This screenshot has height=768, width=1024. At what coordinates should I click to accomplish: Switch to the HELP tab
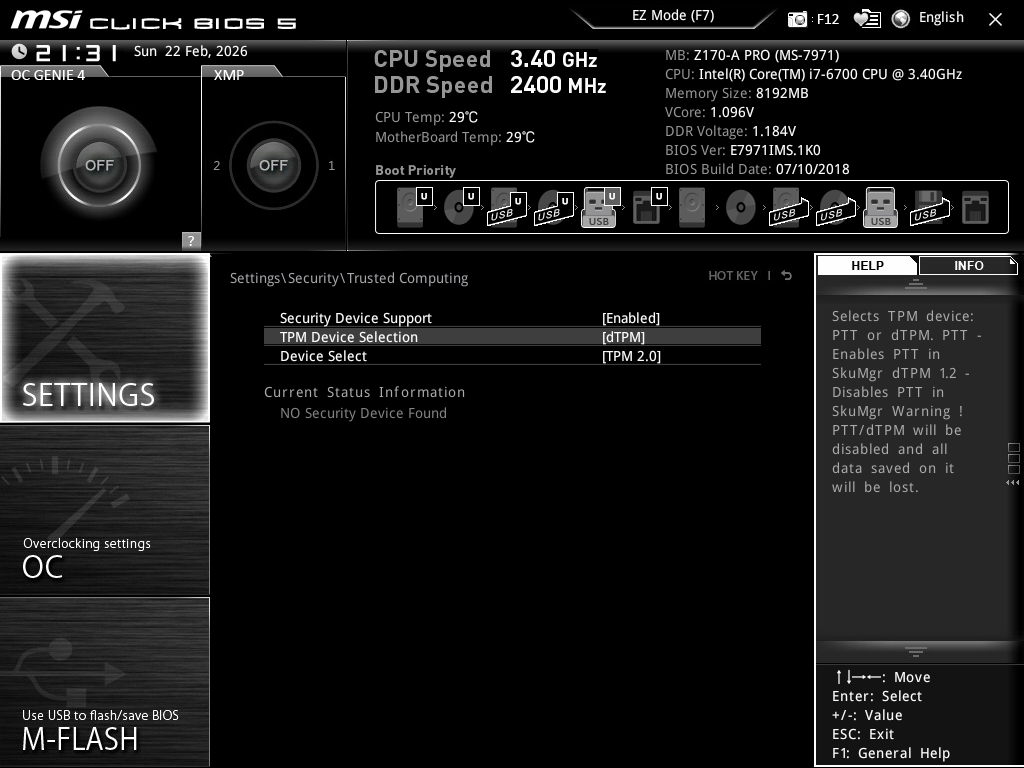click(867, 266)
